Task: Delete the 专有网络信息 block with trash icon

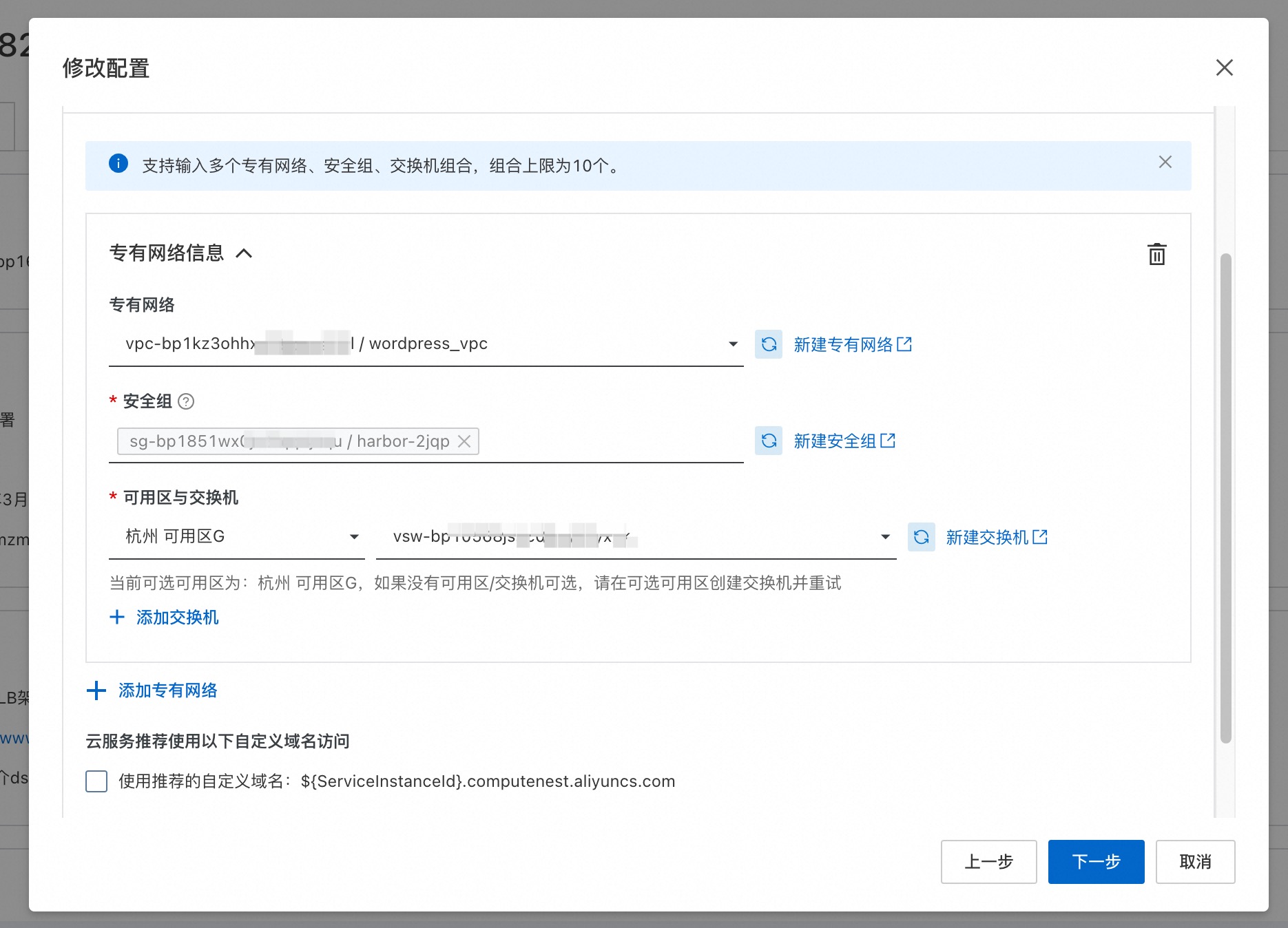Action: (1156, 254)
